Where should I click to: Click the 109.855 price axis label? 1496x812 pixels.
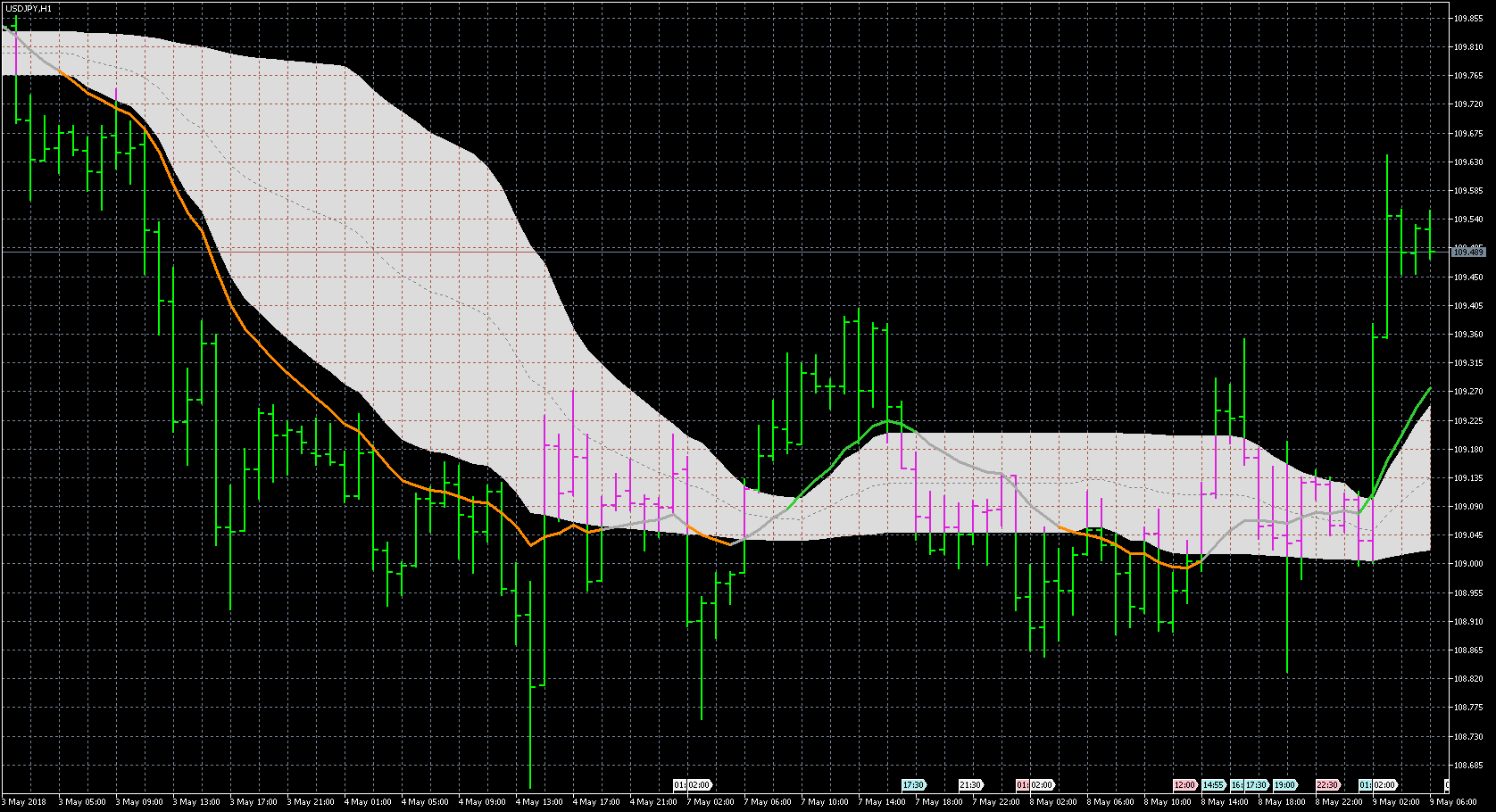point(1468,18)
